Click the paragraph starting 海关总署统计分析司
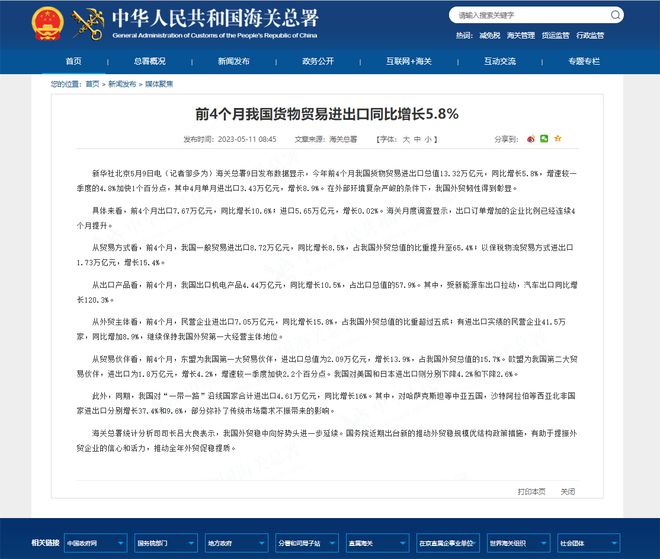The height and width of the screenshot is (559, 660). pos(327,441)
